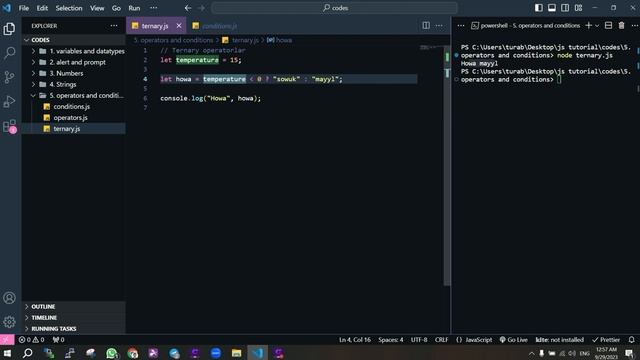
Task: Open Windows taskbar search icon
Action: click(x=27, y=353)
